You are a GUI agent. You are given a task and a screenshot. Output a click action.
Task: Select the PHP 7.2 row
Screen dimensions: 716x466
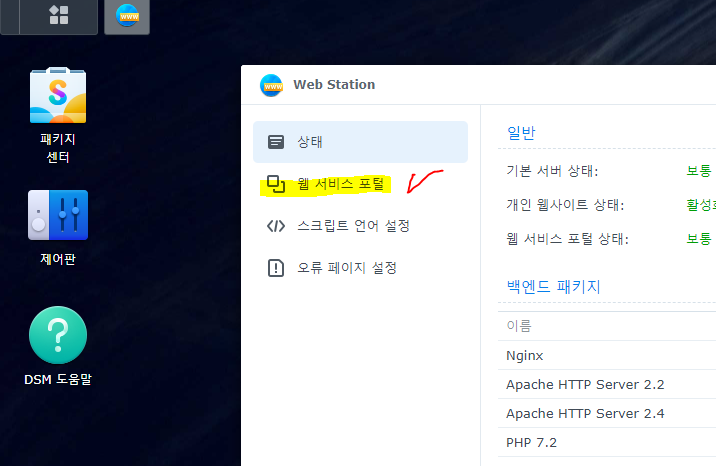(607, 443)
